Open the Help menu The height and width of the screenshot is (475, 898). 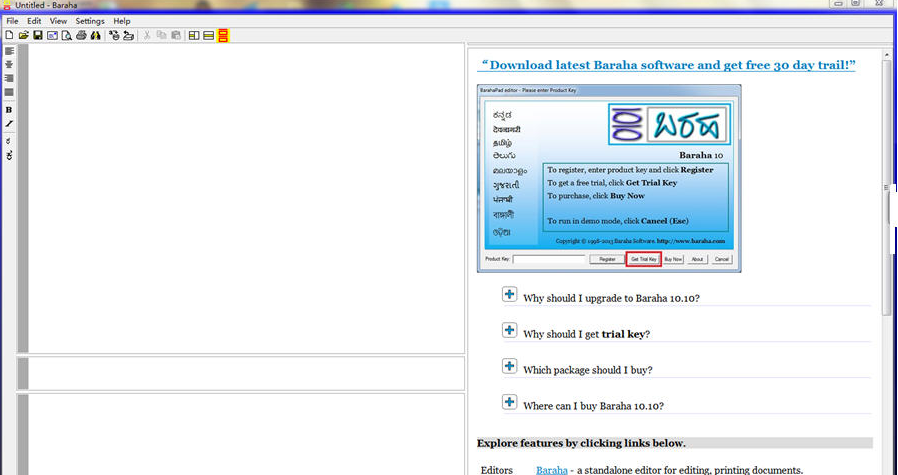[122, 21]
